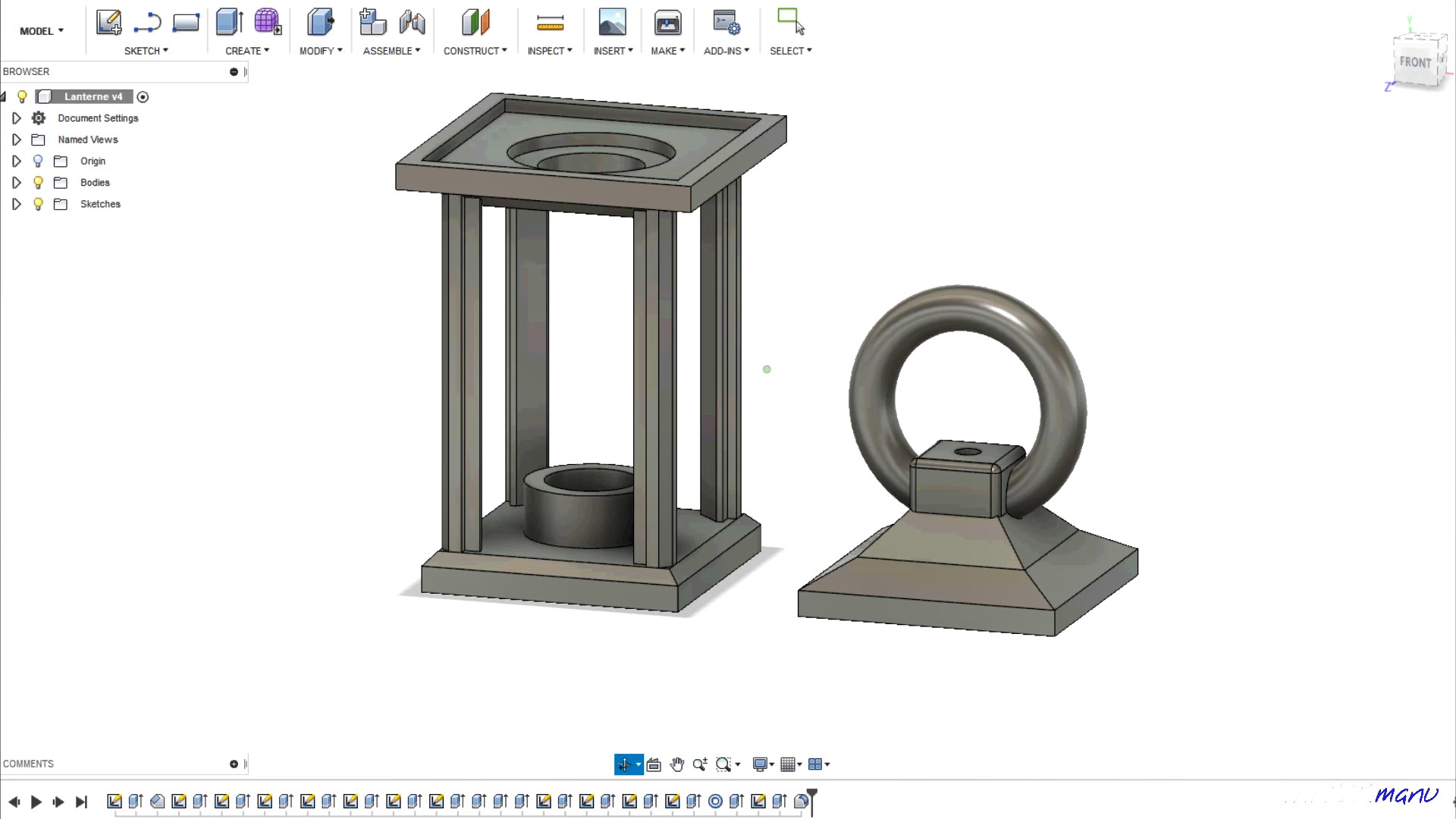Screen dimensions: 1456x819
Task: Open the Viewports dropdown arrow
Action: pyautogui.click(x=827, y=764)
